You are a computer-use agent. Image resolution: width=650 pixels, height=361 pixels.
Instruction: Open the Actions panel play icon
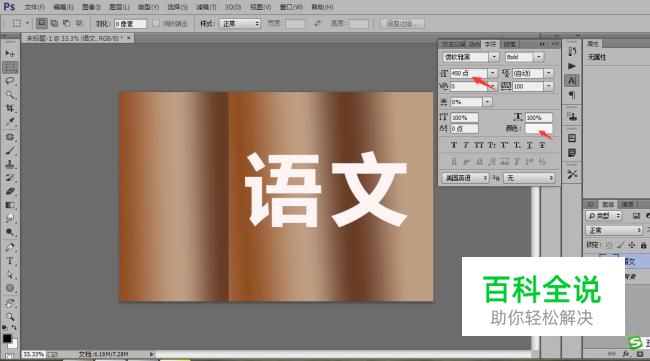572,66
